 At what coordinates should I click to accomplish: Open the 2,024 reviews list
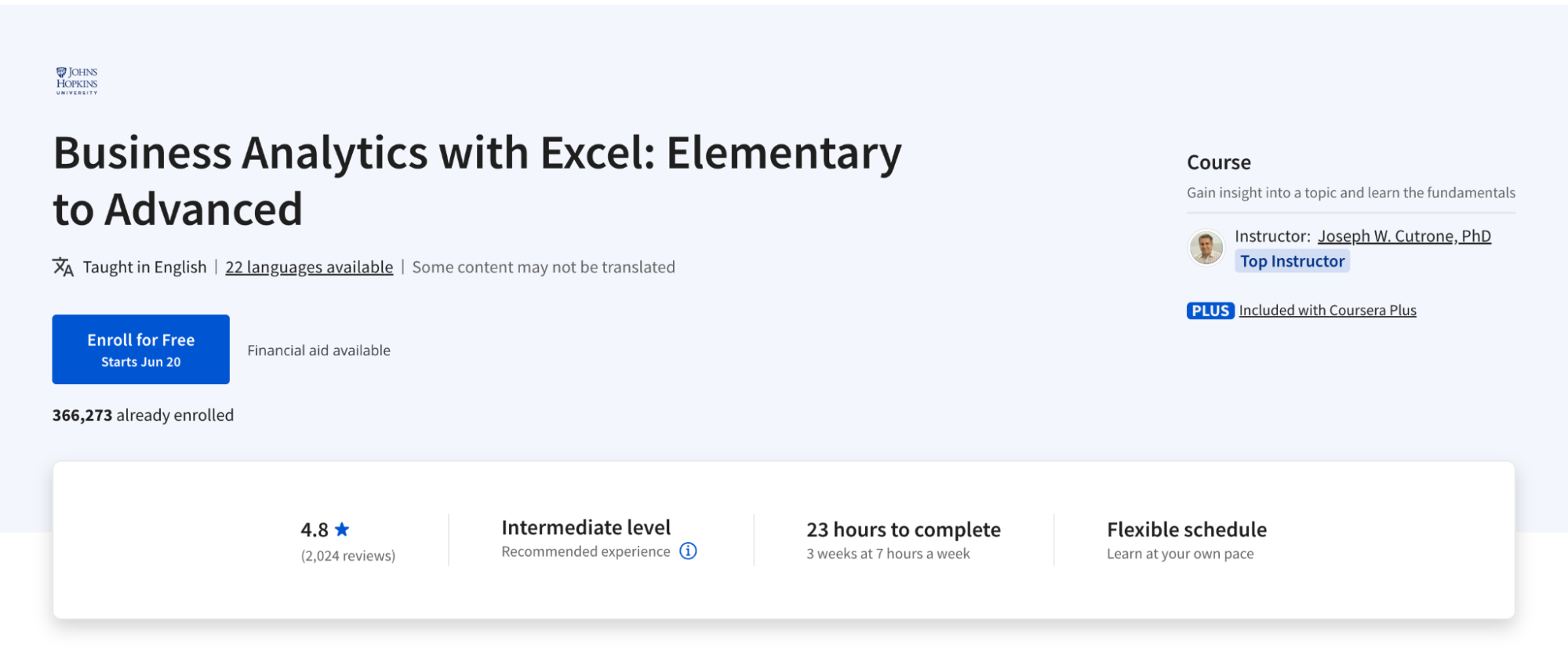click(347, 554)
